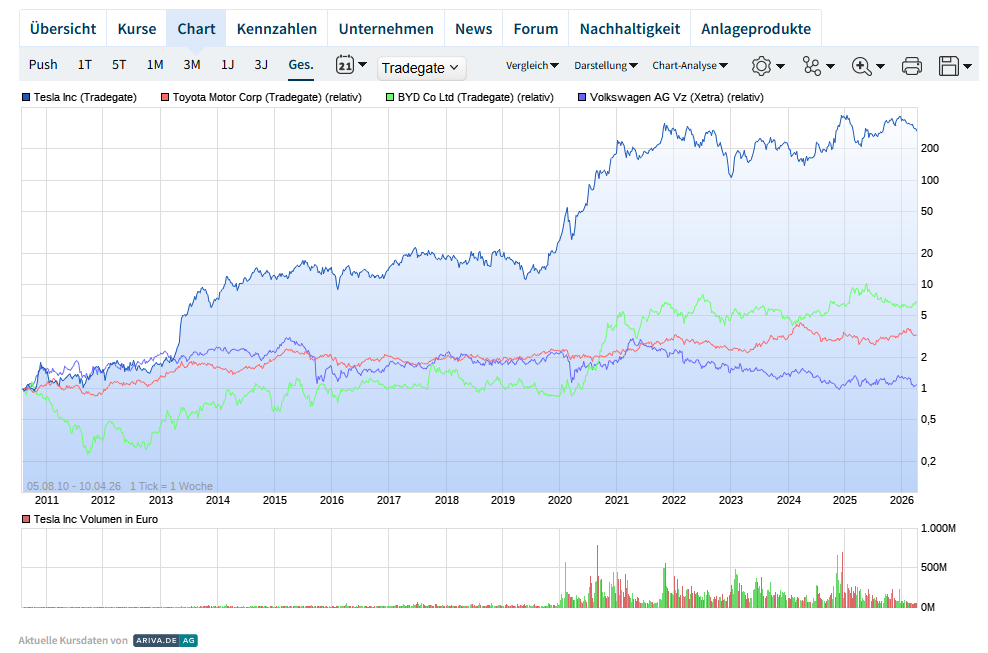Expand the zoom dropdown arrow
The width and height of the screenshot is (988, 653).
(880, 66)
